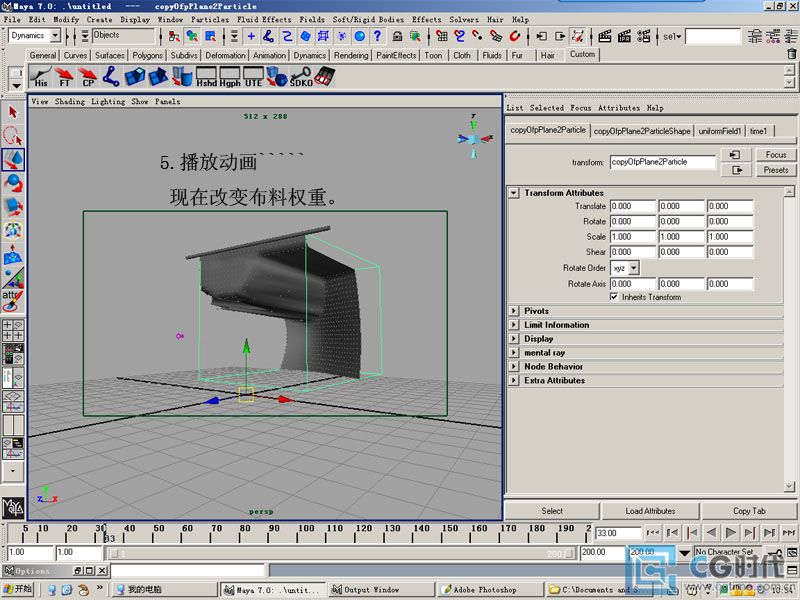Click the play backward button

(711, 533)
